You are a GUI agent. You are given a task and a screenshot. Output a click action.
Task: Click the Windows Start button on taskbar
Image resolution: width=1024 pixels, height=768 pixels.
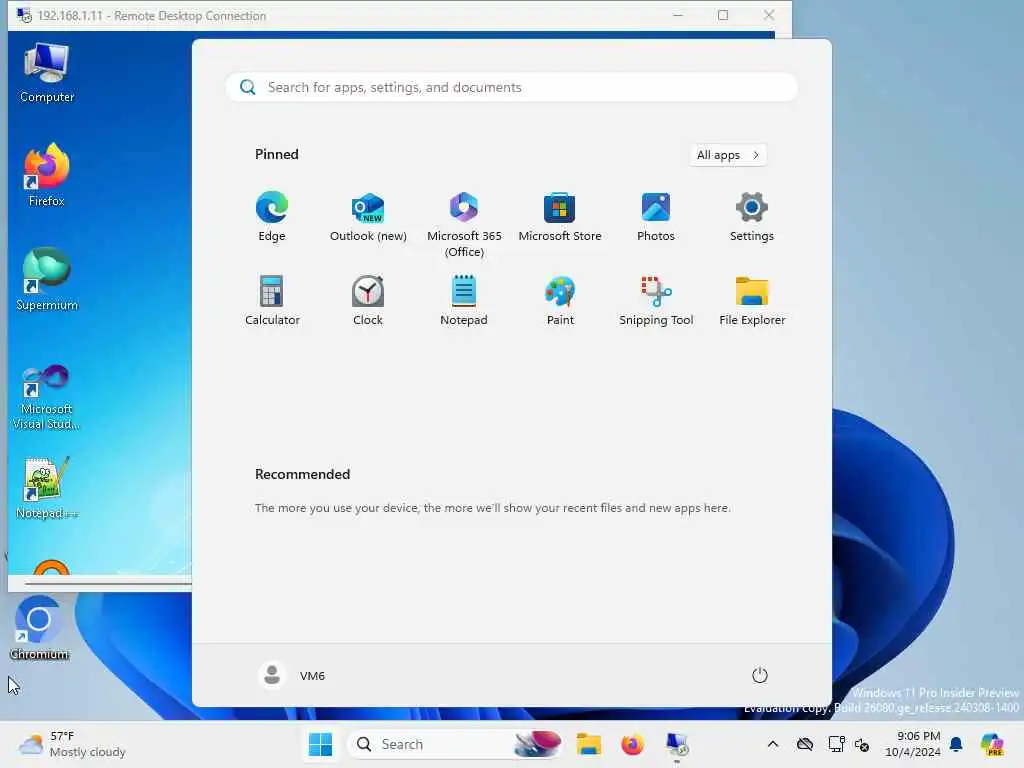point(320,744)
